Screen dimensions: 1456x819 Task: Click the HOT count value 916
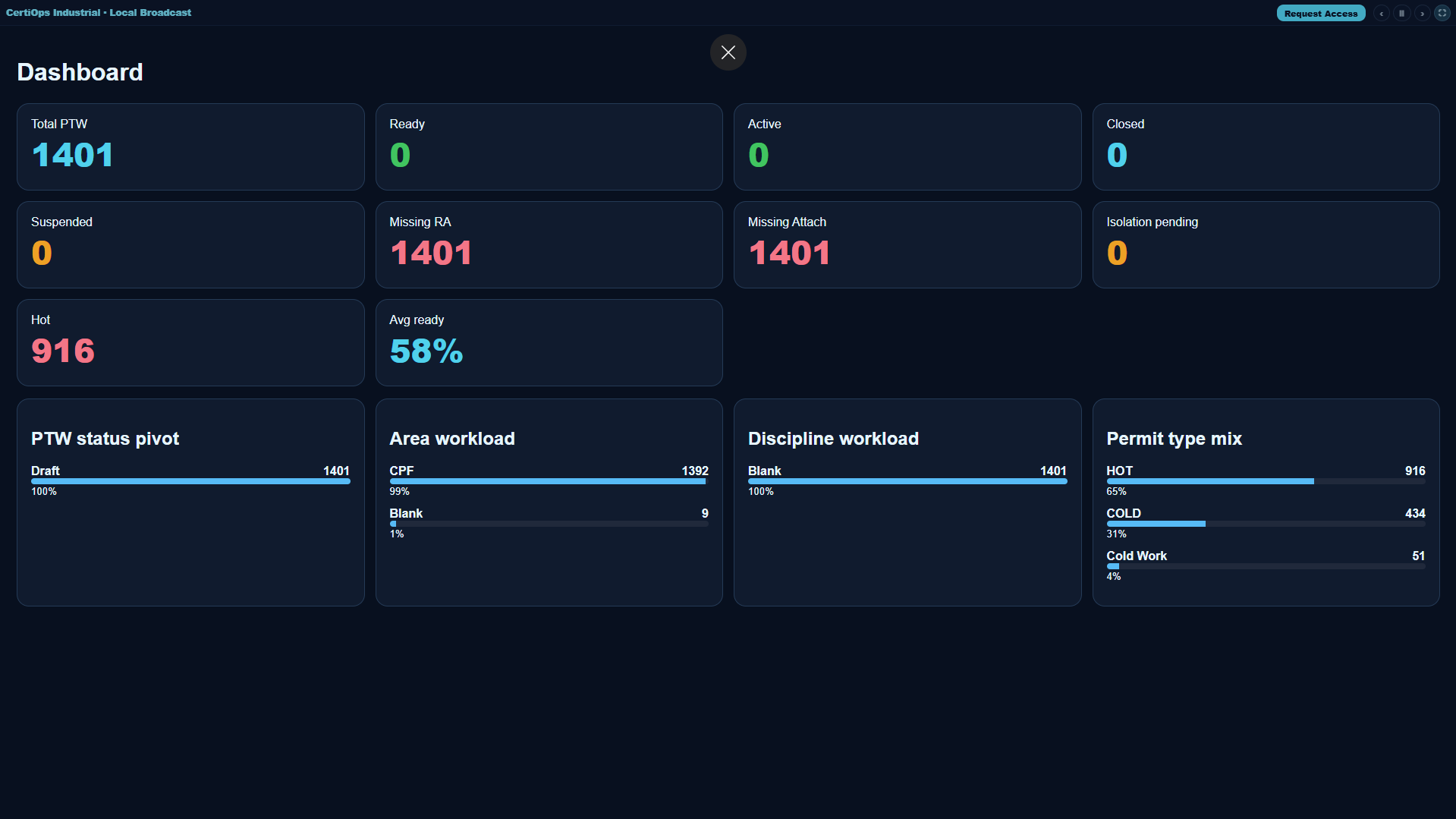click(1415, 471)
